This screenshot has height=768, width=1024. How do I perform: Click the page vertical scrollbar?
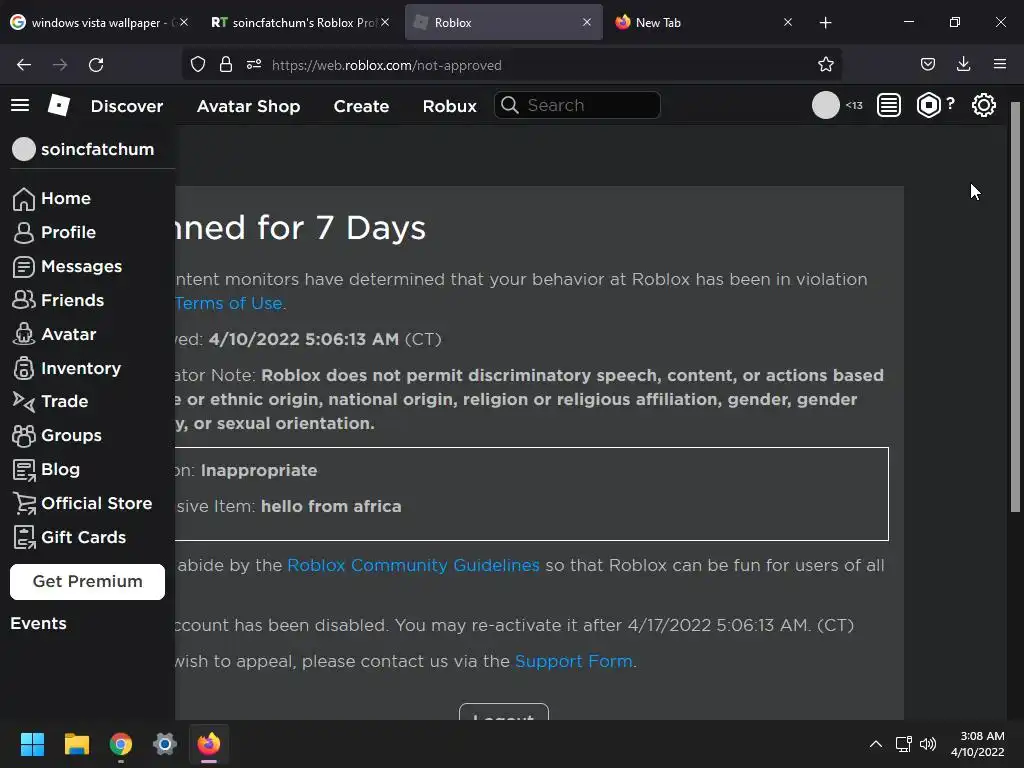click(1016, 307)
